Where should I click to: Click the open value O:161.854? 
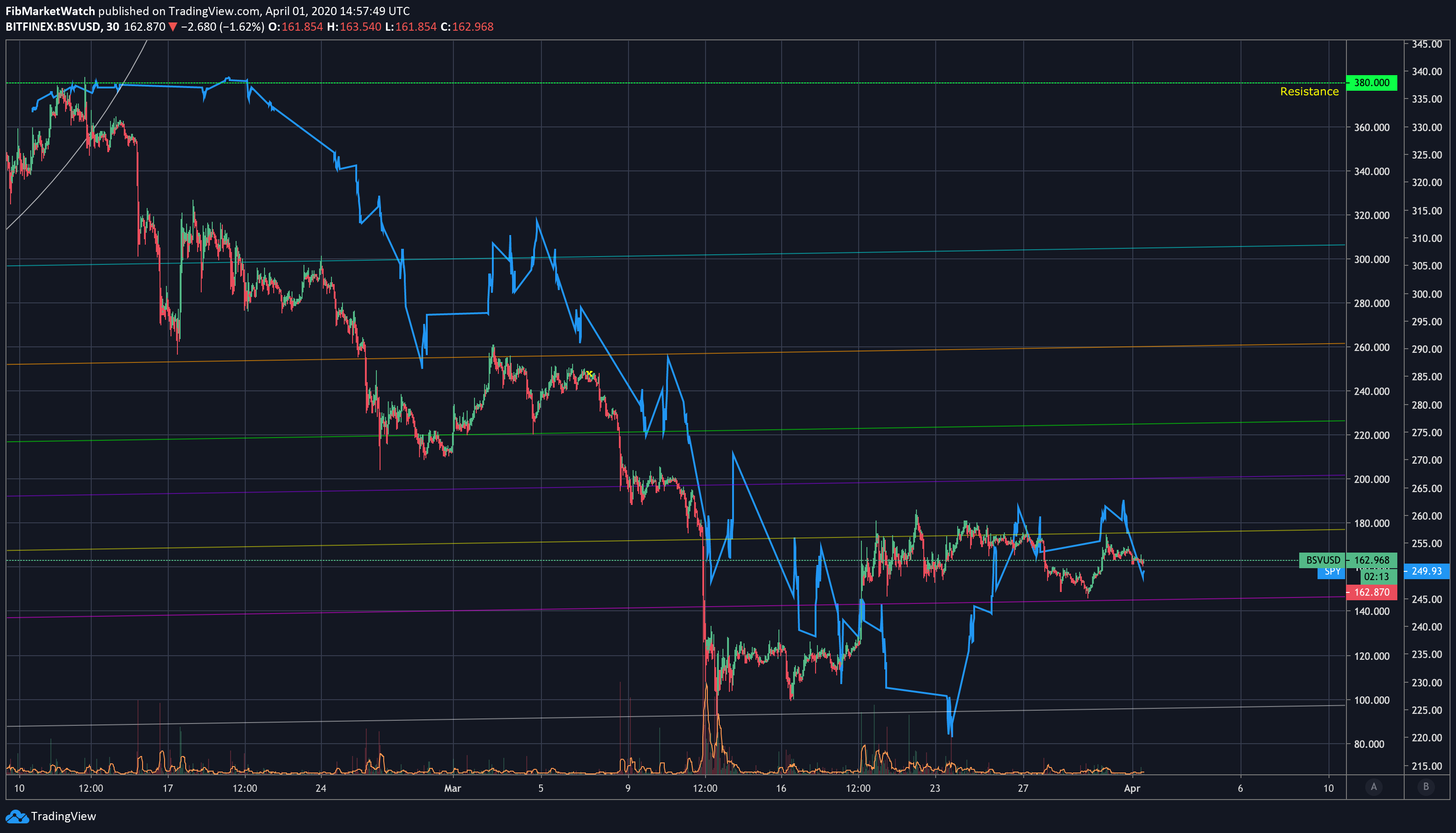[295, 27]
